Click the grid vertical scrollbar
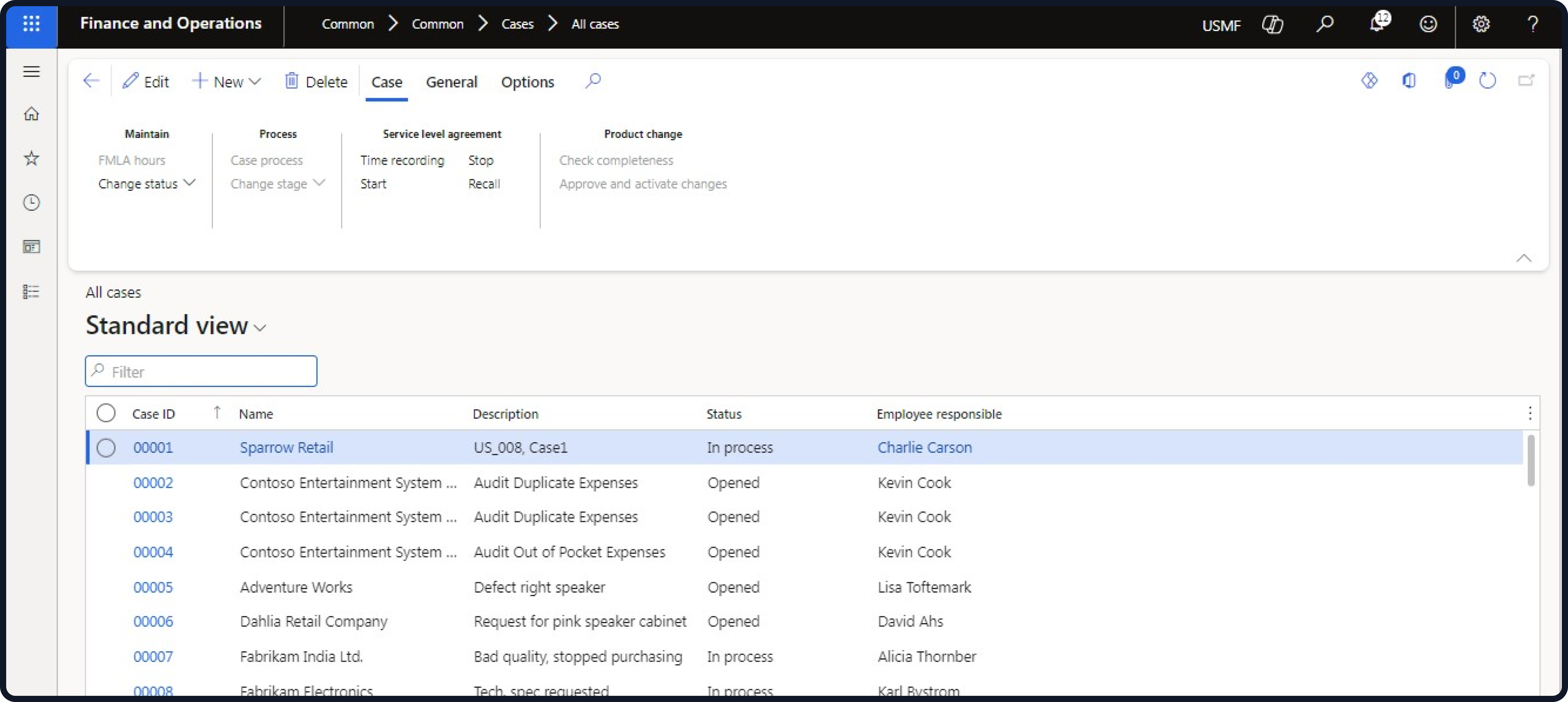1568x702 pixels. click(1530, 460)
